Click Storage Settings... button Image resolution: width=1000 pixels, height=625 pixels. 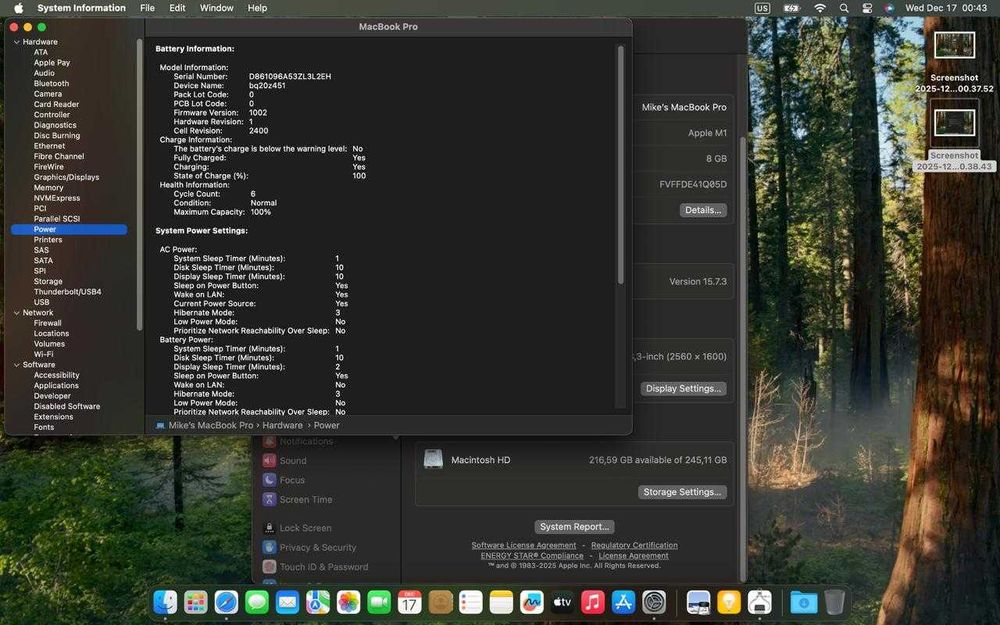coord(682,492)
